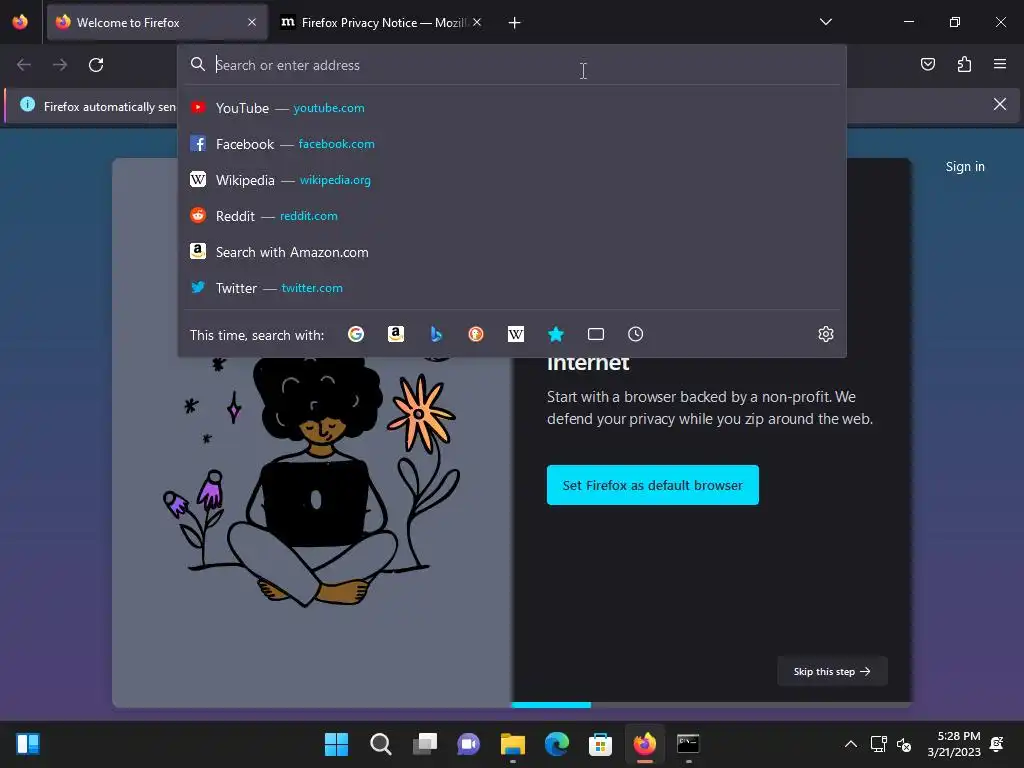Reload the current page
1024x768 pixels.
coord(96,65)
